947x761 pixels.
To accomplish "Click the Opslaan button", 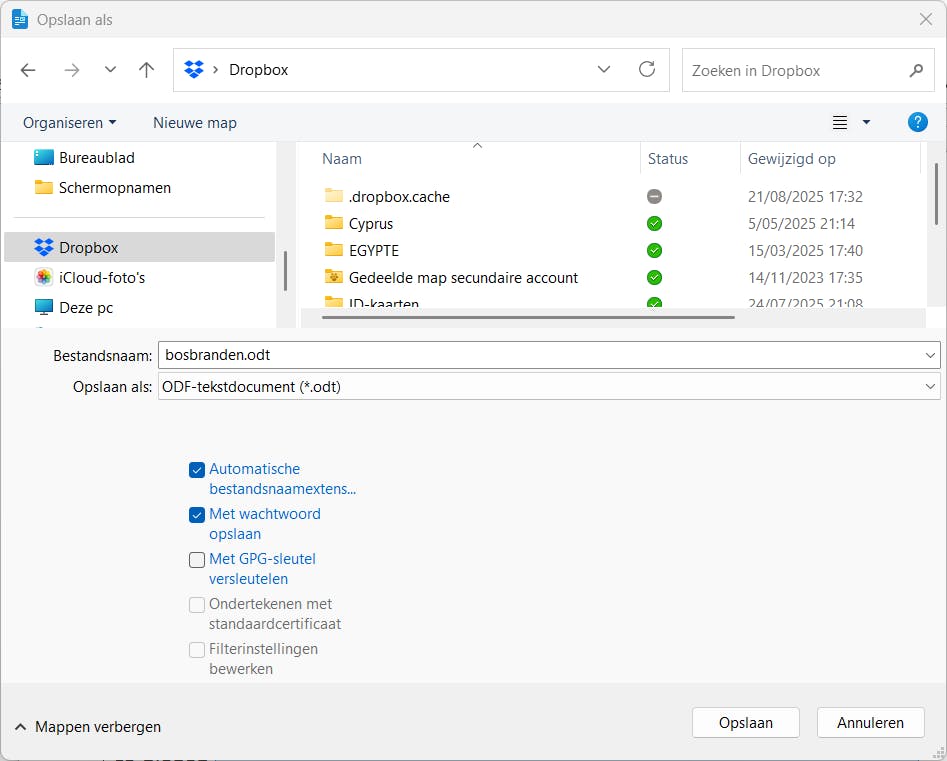I will coord(745,722).
